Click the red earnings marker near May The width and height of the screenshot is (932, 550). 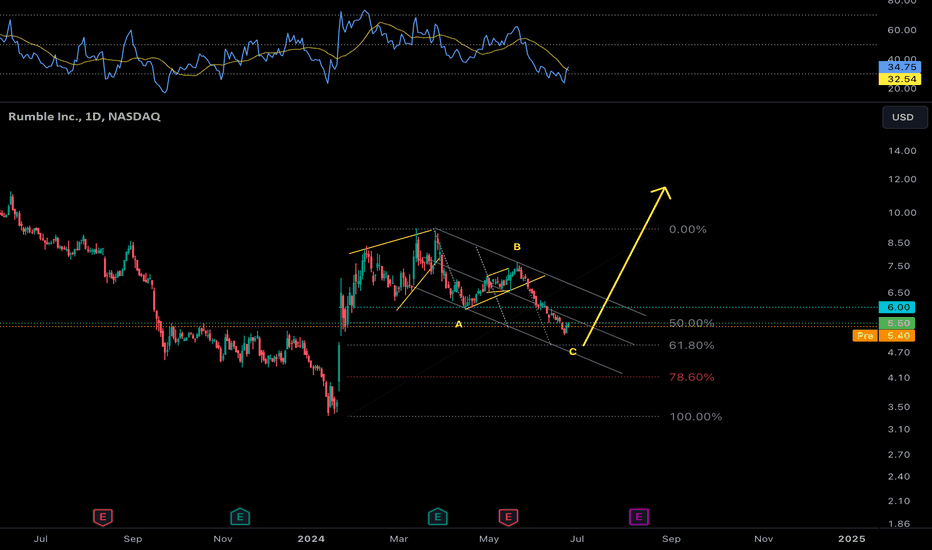(508, 517)
